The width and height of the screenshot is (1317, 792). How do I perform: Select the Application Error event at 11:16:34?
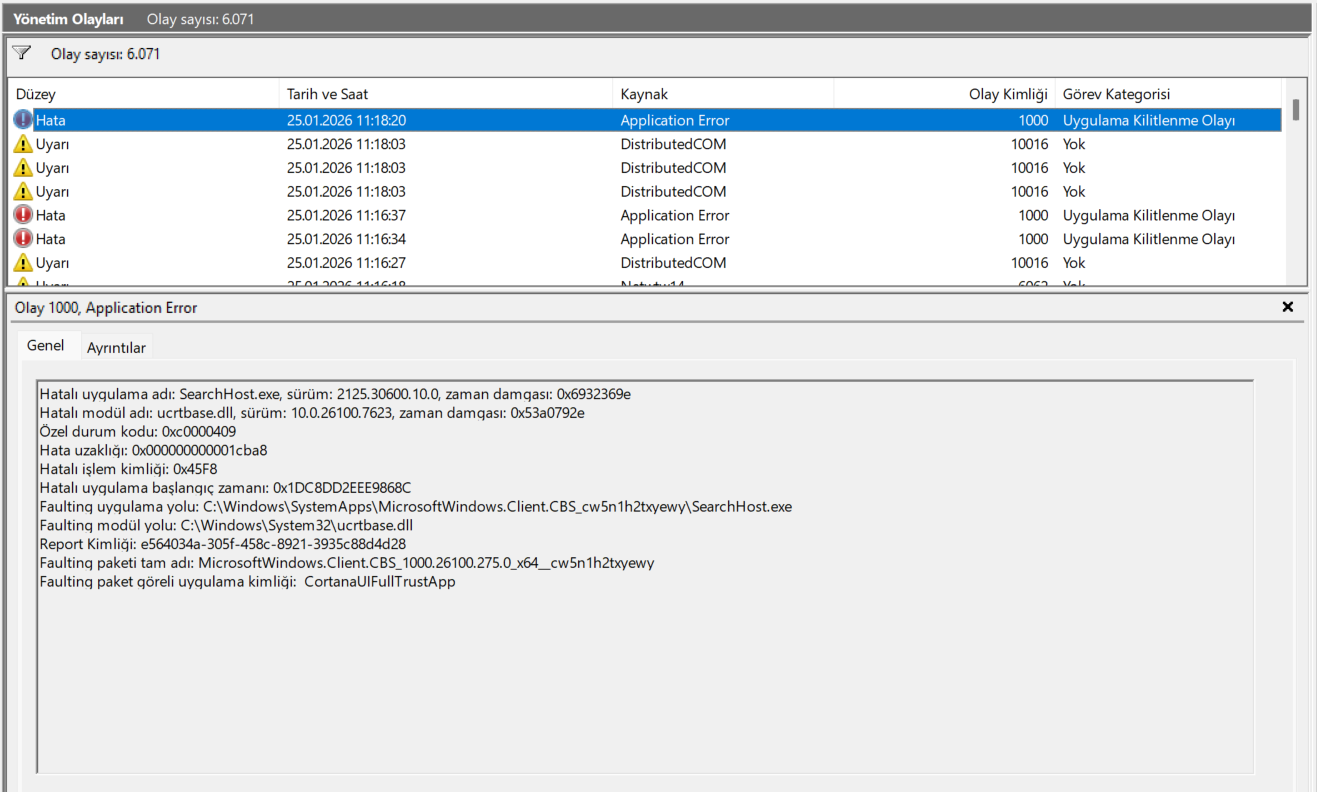pos(645,239)
